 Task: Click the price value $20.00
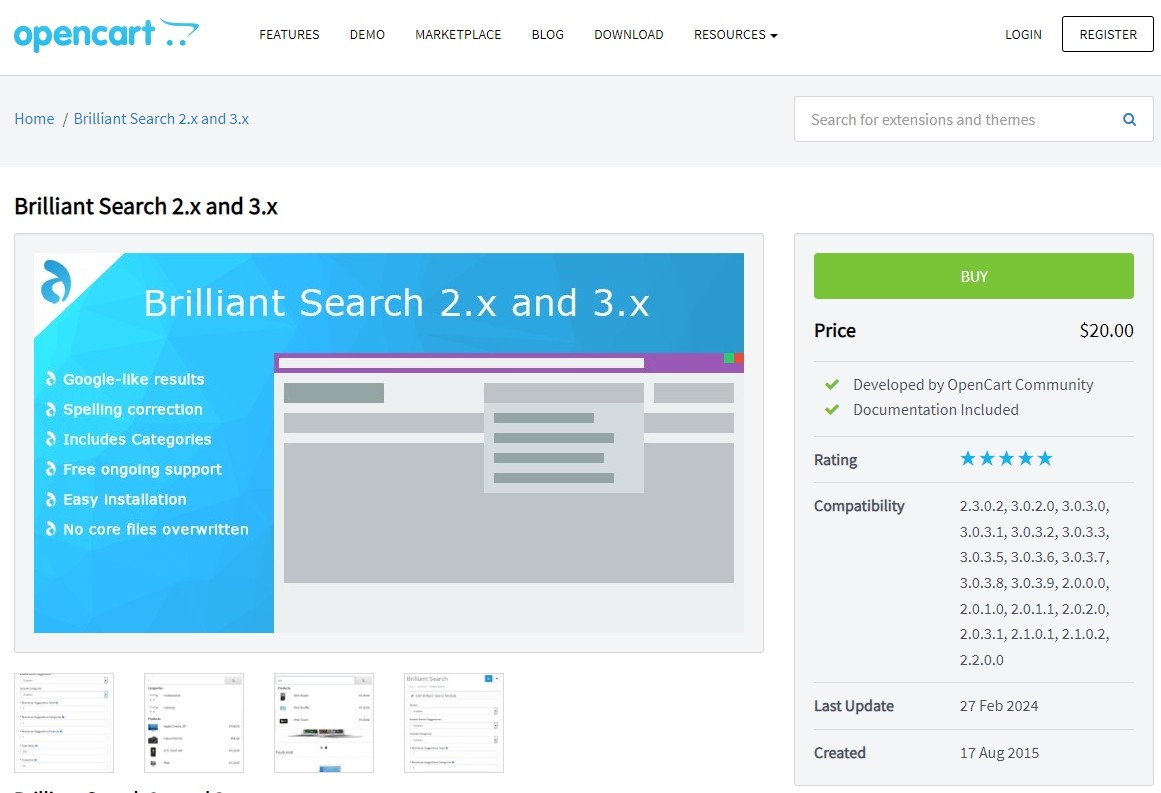(1106, 330)
